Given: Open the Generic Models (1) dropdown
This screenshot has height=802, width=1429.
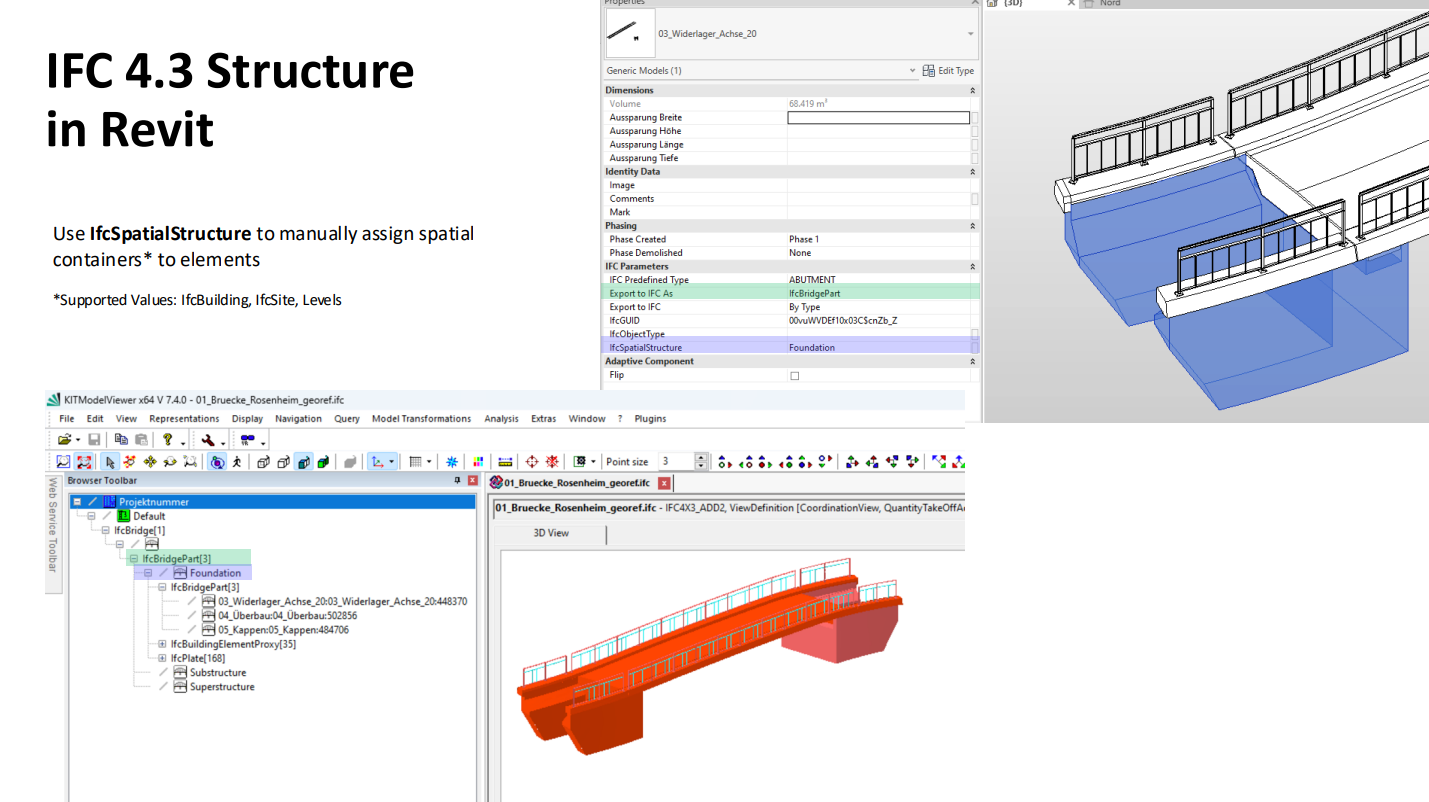Looking at the screenshot, I should (x=911, y=71).
